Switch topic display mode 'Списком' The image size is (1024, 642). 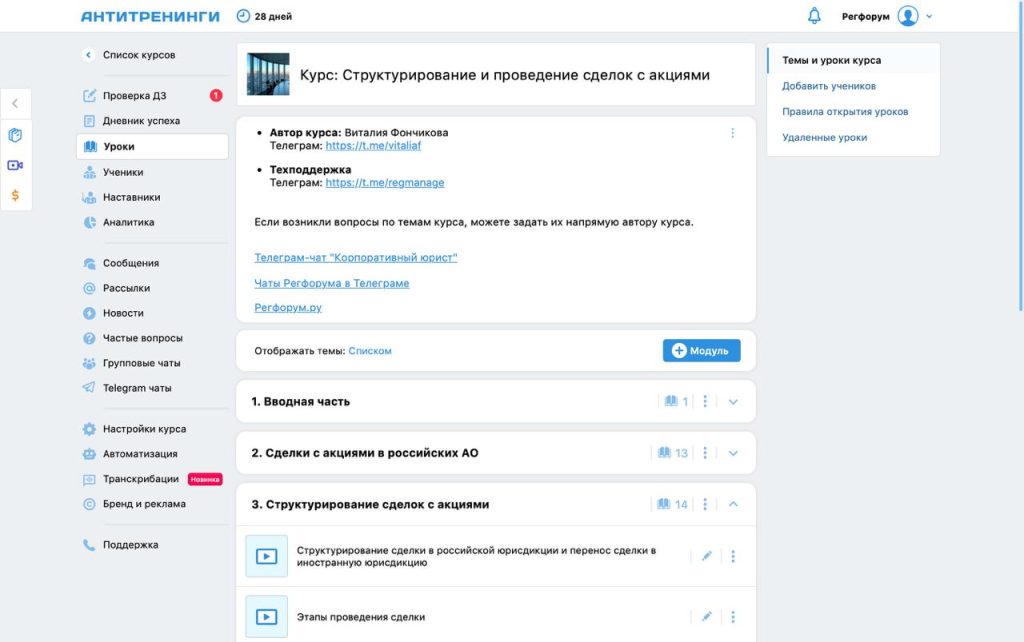(x=370, y=351)
